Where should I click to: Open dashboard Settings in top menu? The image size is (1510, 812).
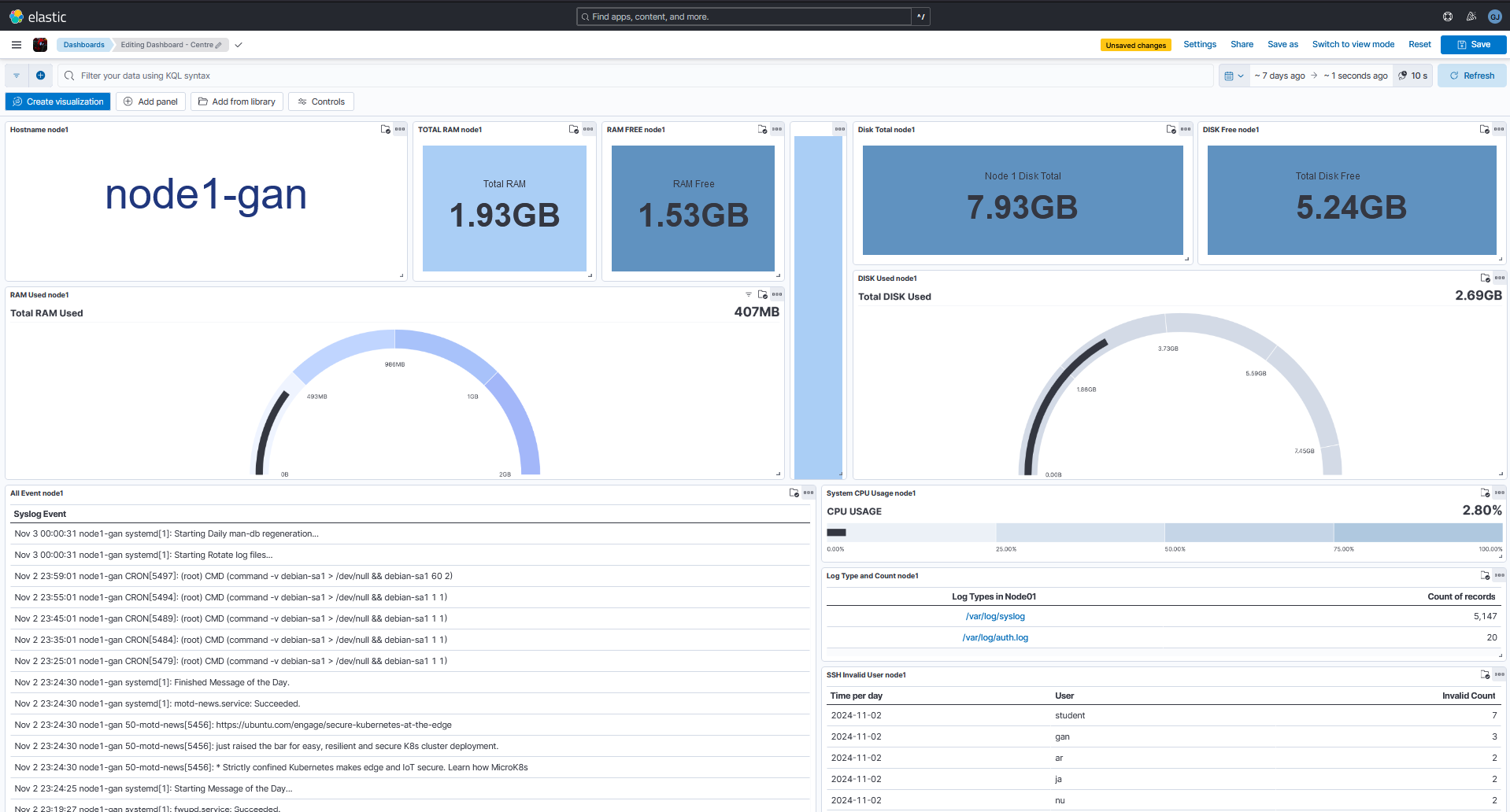pyautogui.click(x=1199, y=45)
